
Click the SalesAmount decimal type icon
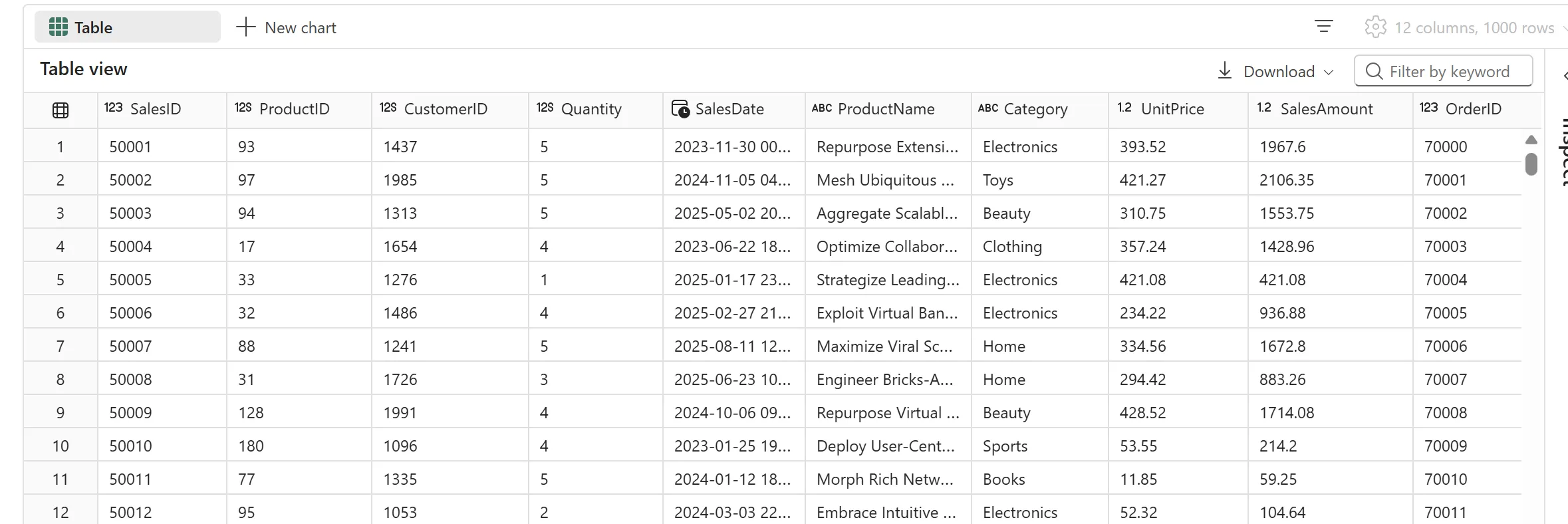coord(1264,108)
